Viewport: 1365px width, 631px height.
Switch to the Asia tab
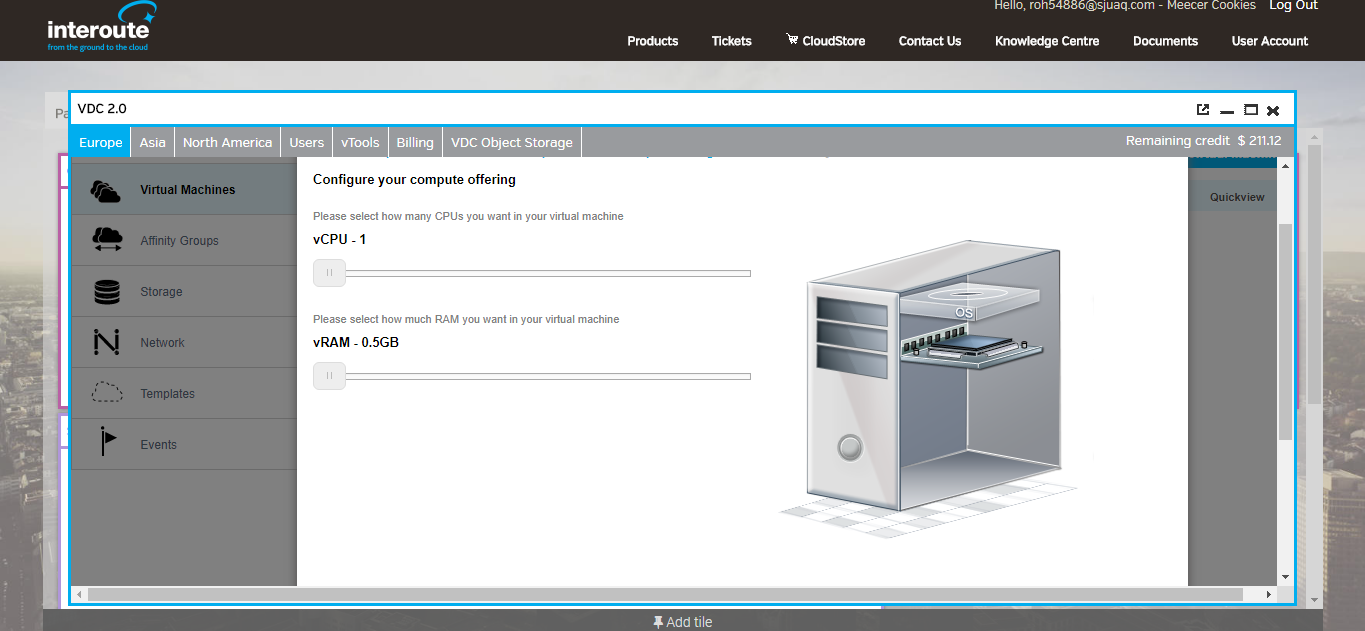(152, 142)
